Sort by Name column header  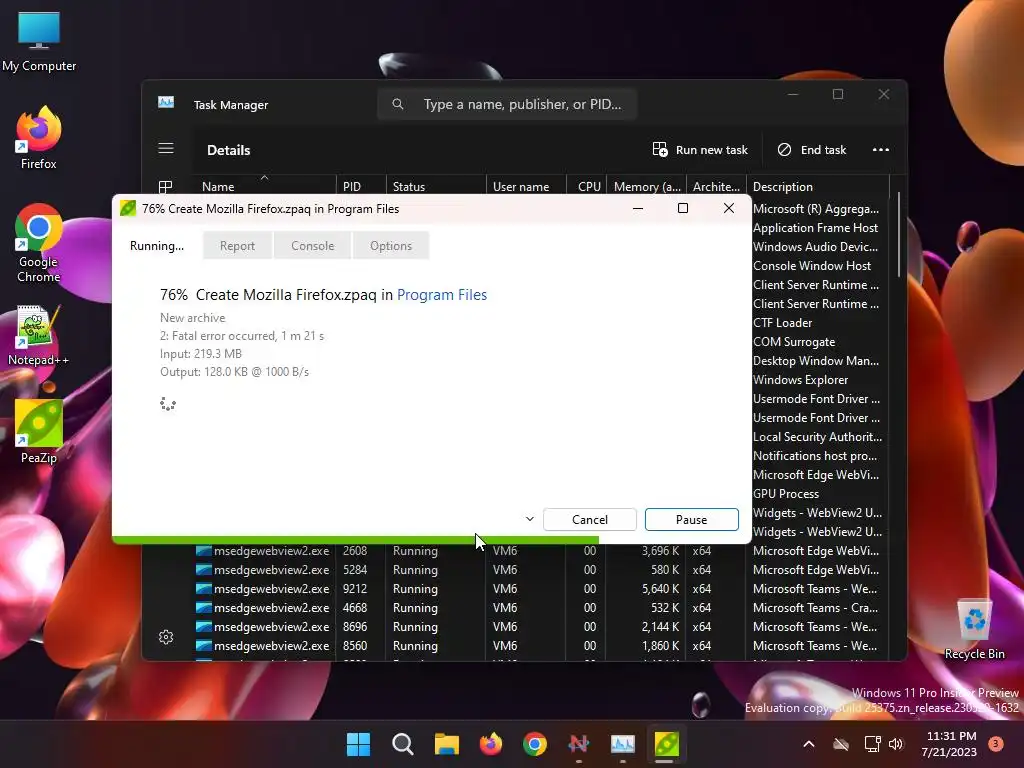(x=264, y=186)
